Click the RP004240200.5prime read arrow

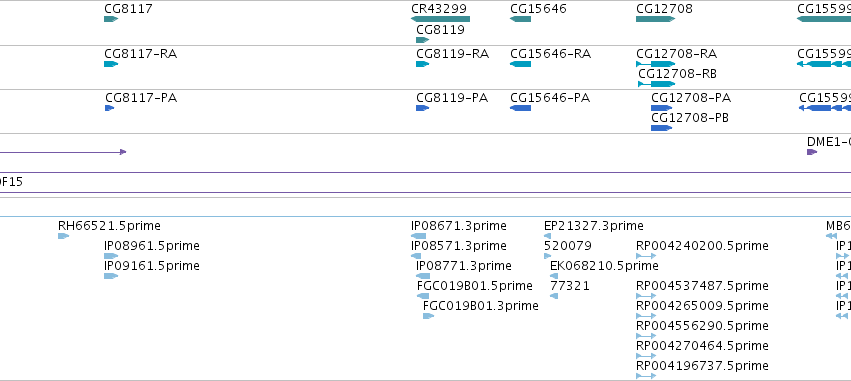pyautogui.click(x=646, y=256)
